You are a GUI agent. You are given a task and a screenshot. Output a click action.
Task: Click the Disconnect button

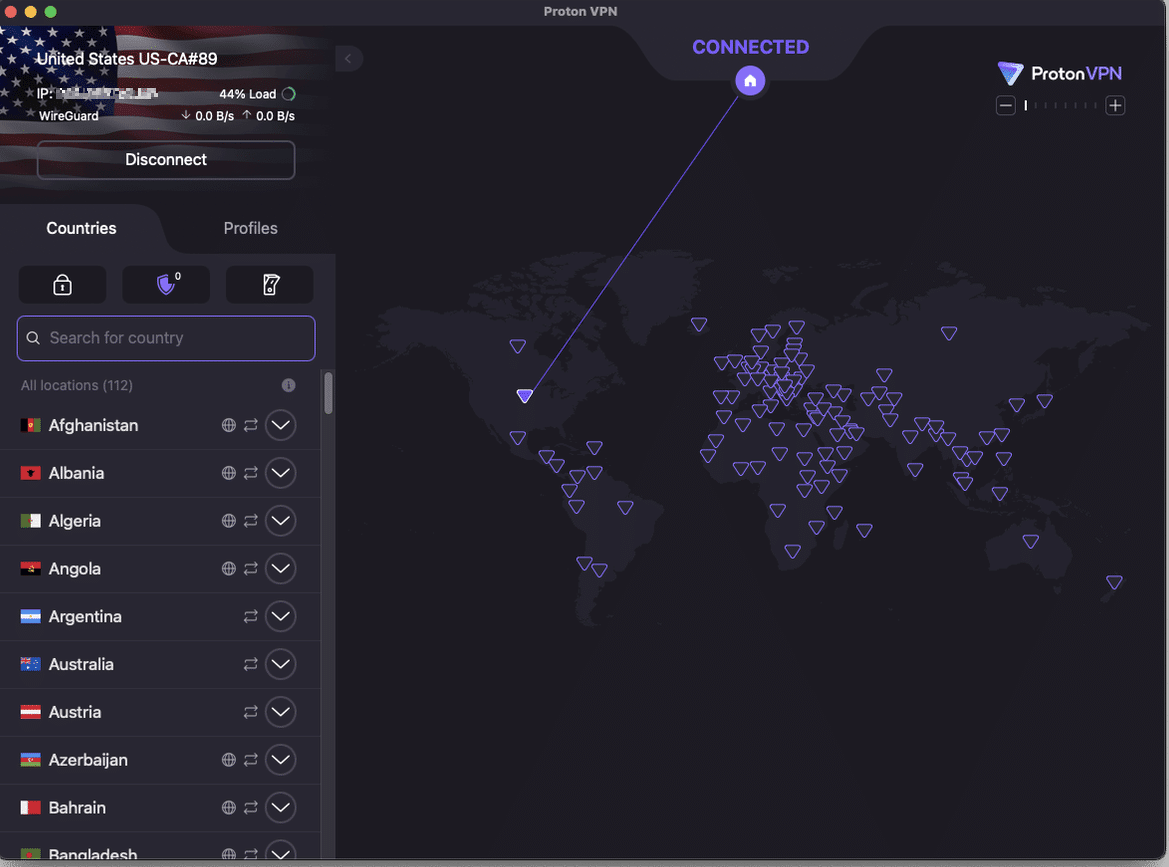tap(165, 160)
